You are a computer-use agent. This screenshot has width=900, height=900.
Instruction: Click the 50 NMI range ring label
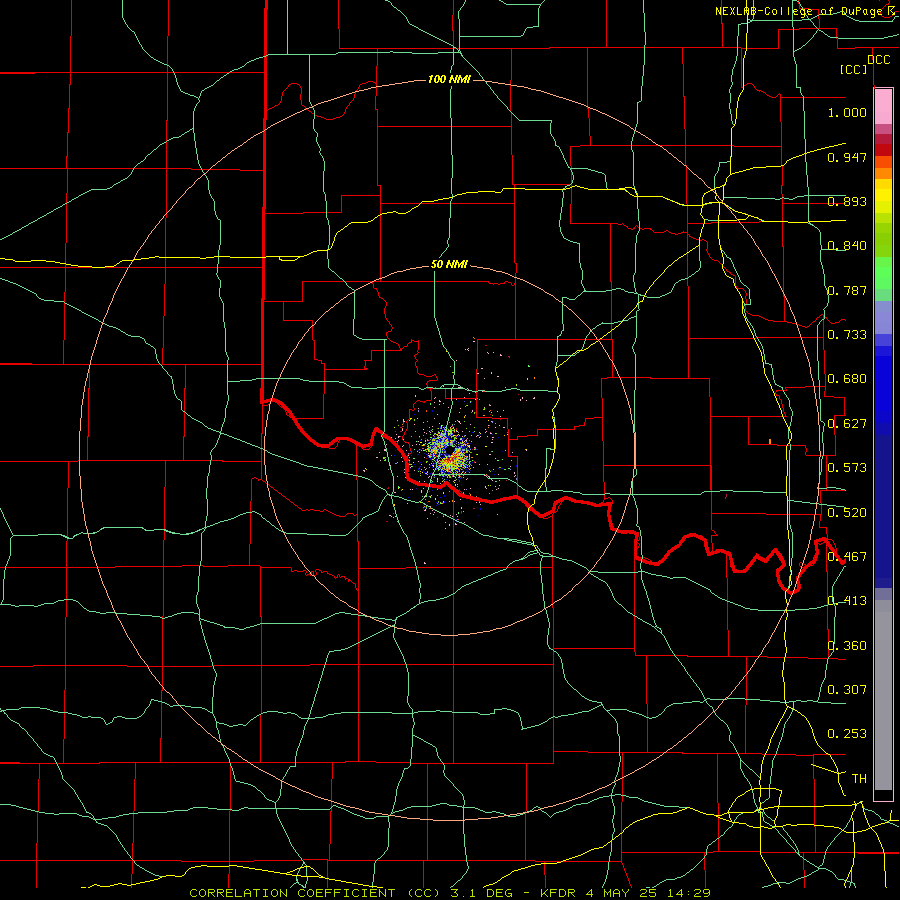point(449,264)
